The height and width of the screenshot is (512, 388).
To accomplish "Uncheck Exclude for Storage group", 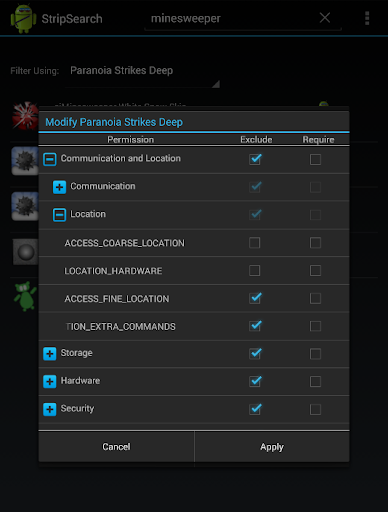I will [x=255, y=353].
